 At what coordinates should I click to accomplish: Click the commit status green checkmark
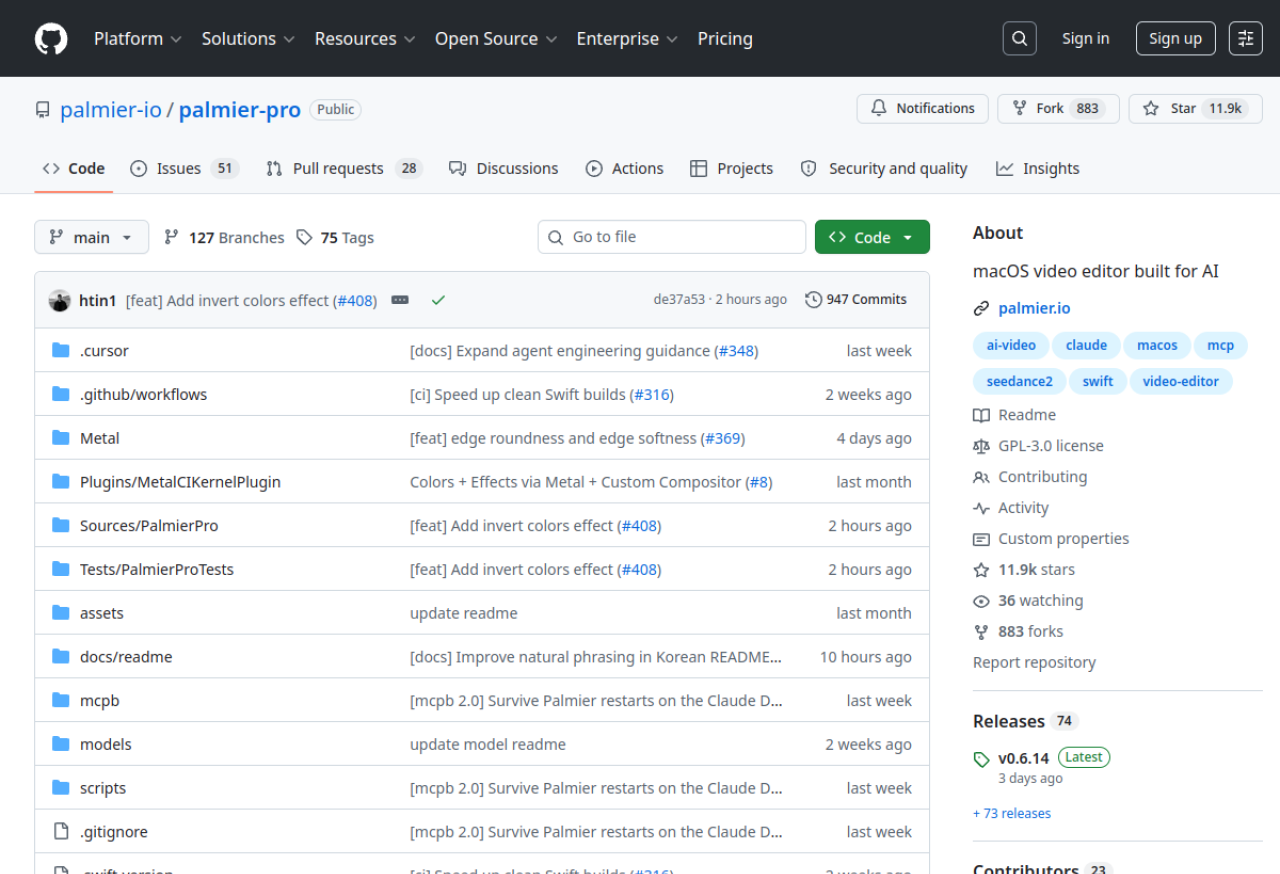tap(438, 300)
